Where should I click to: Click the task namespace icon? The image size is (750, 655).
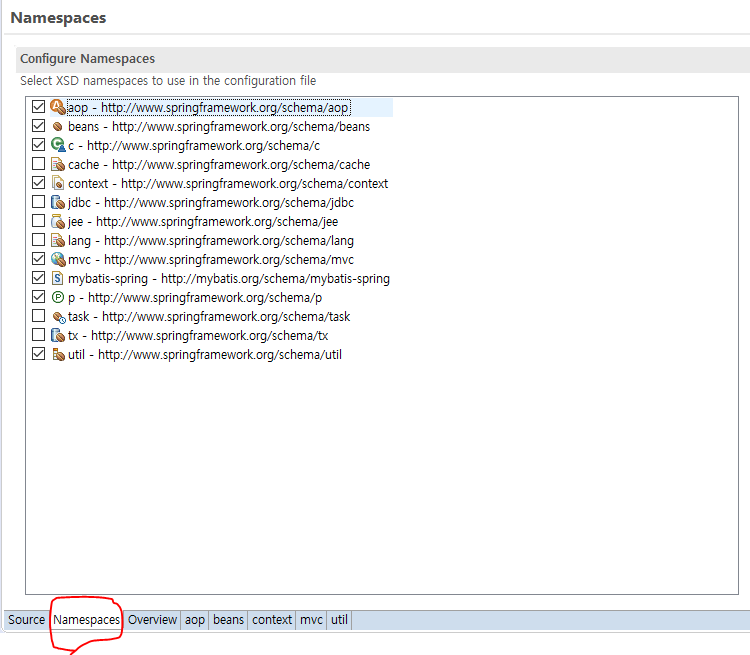coord(59,317)
